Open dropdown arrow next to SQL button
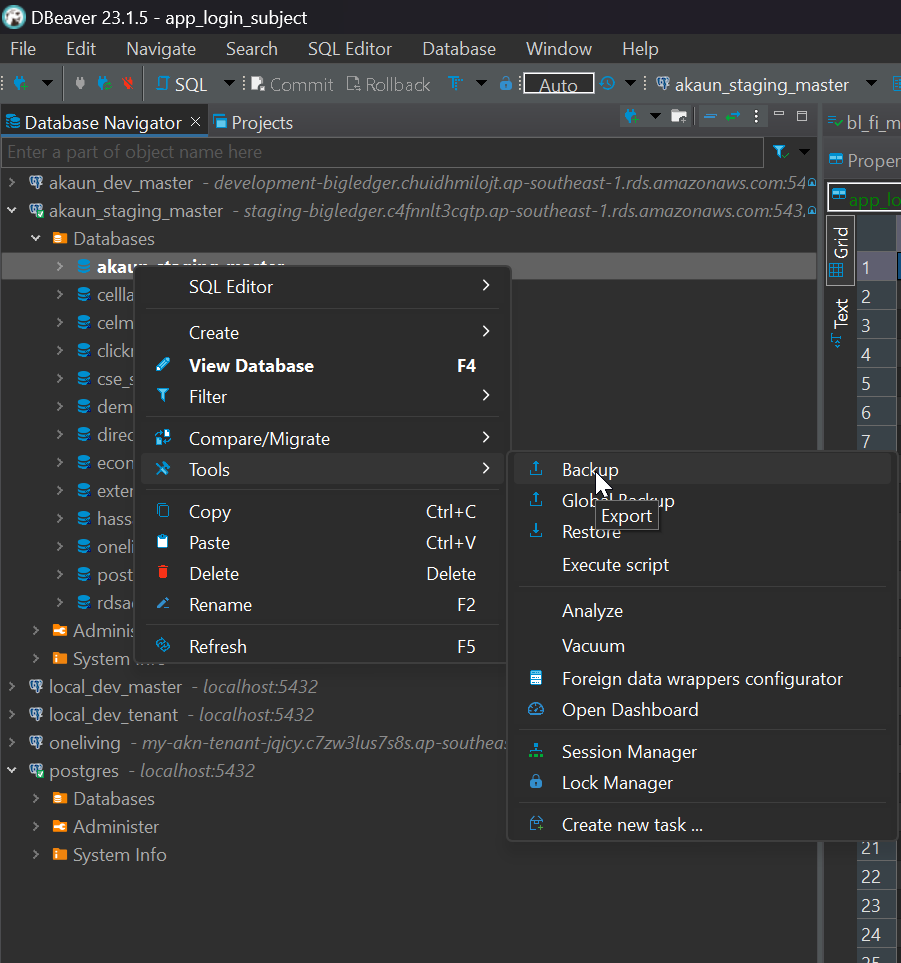Screen dimensions: 901x963 pos(229,85)
